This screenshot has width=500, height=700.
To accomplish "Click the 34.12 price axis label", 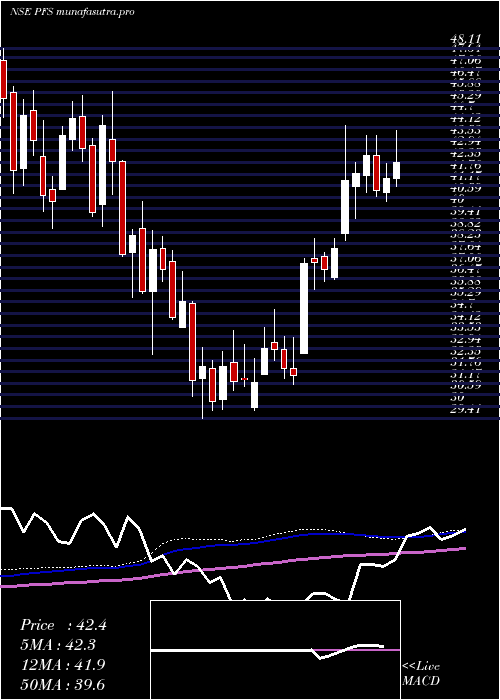I will 465,317.
